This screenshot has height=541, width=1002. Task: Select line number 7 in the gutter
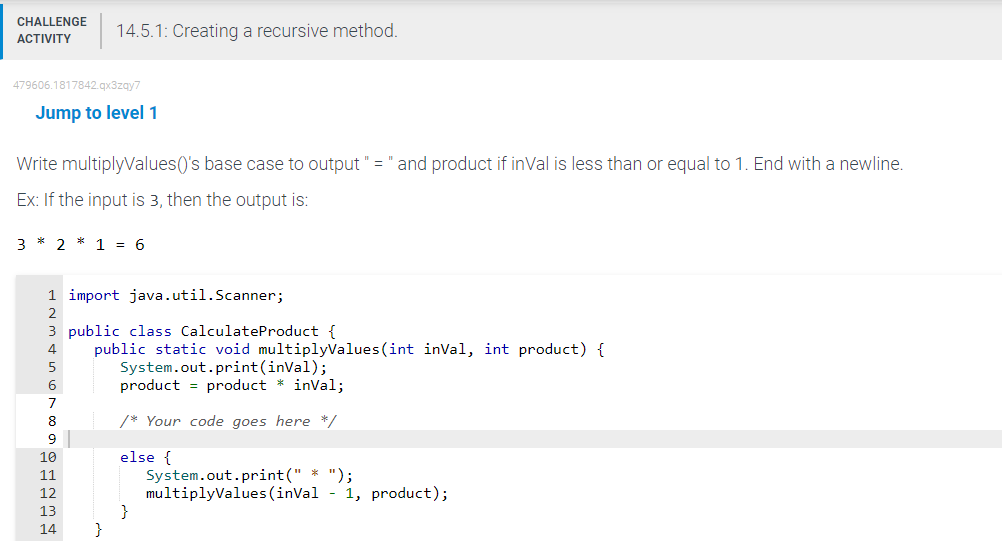pyautogui.click(x=52, y=403)
